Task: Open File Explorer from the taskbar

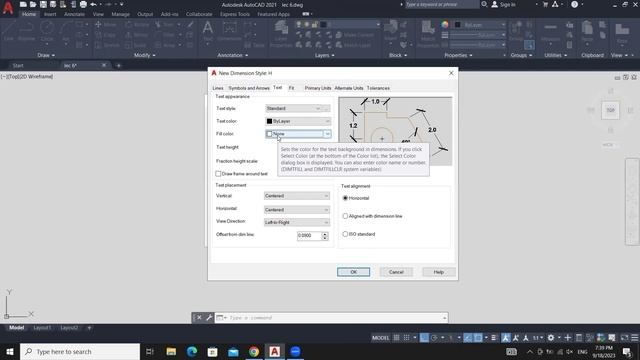Action: 171,351
